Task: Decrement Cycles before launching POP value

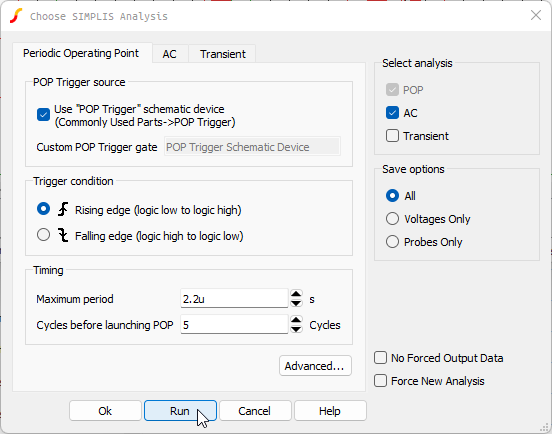Action: click(296, 329)
